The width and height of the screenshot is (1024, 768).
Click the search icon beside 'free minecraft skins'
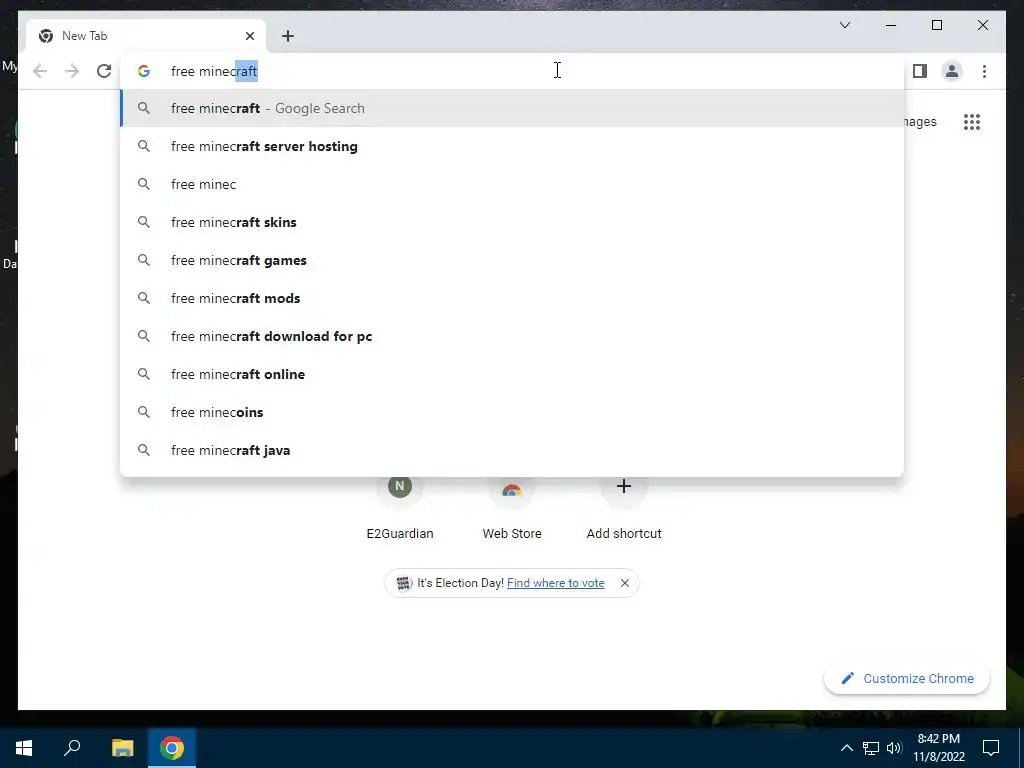144,222
